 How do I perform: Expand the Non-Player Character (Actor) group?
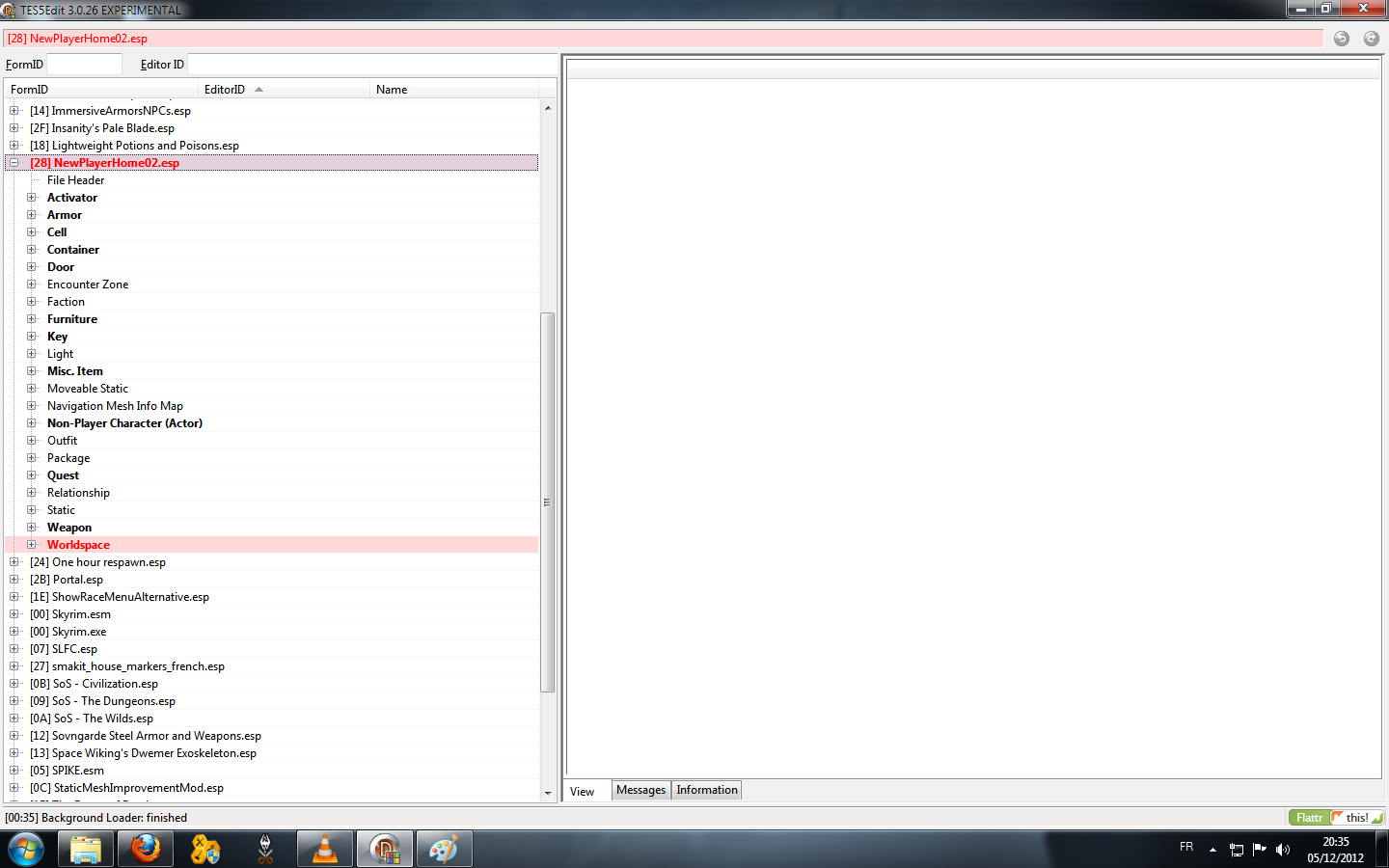(32, 423)
